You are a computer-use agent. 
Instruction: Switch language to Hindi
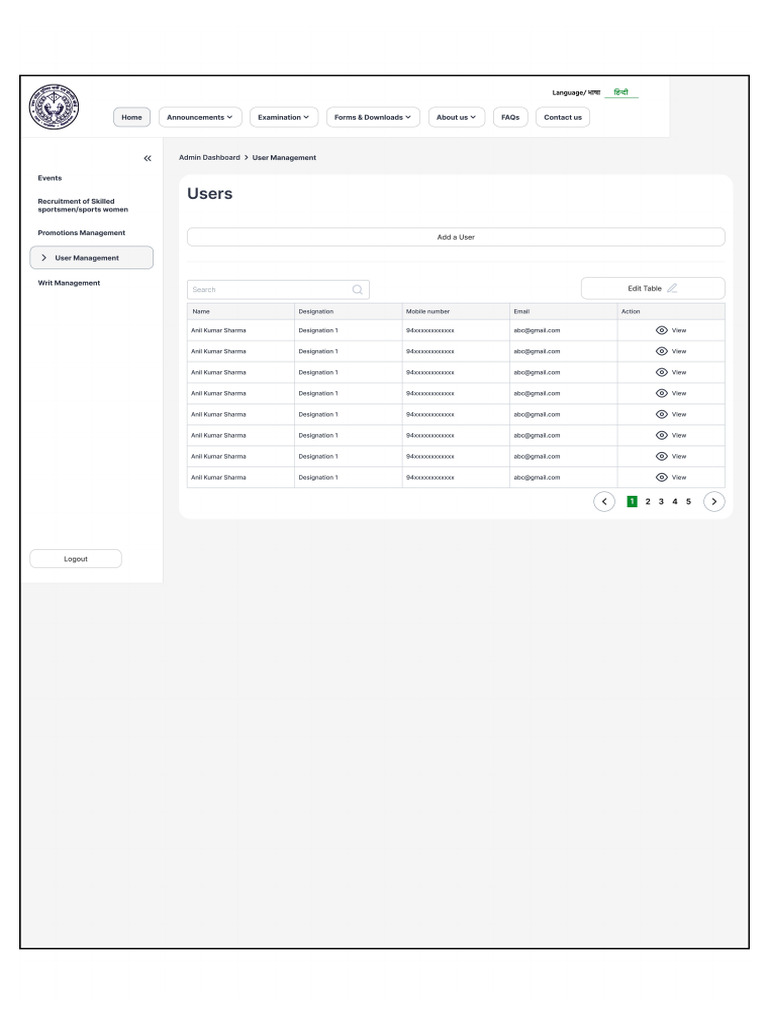[621, 92]
